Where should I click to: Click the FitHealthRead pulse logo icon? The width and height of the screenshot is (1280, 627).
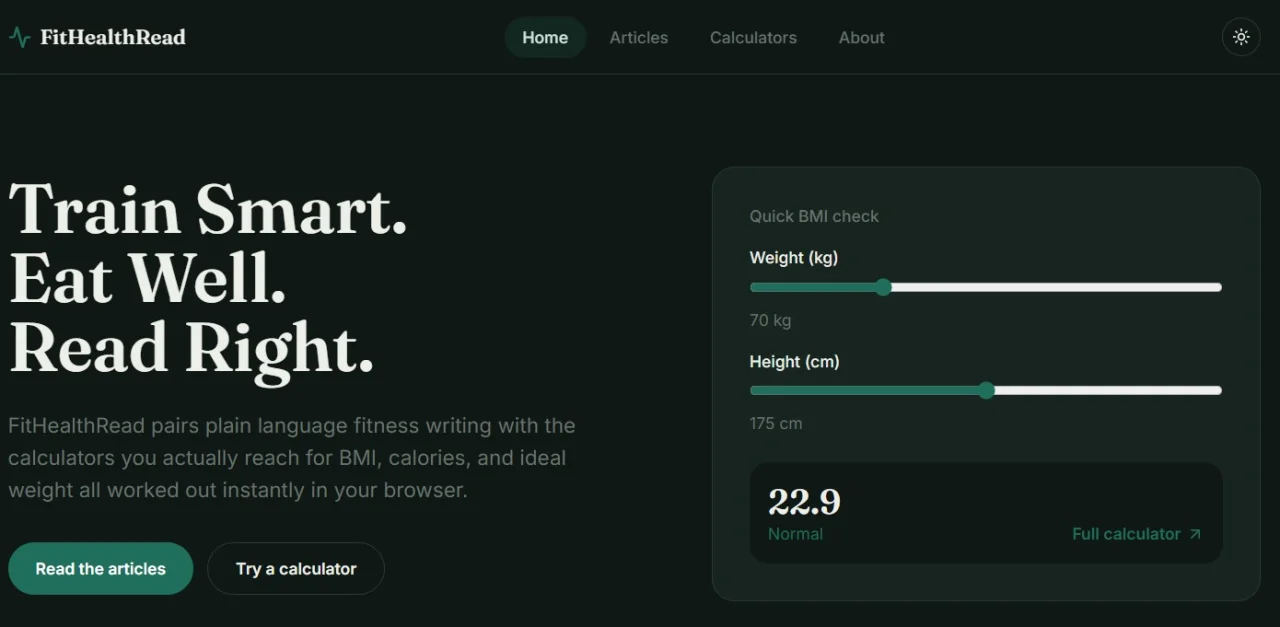click(19, 37)
